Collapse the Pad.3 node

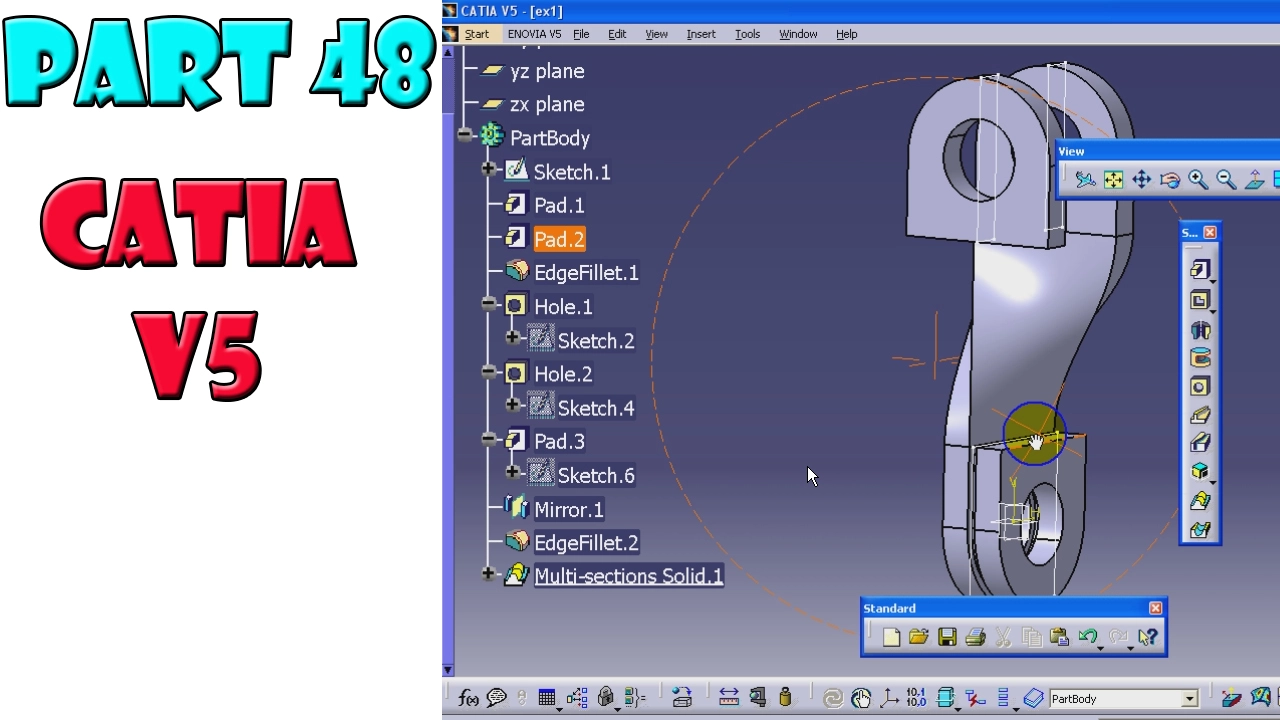tap(489, 439)
